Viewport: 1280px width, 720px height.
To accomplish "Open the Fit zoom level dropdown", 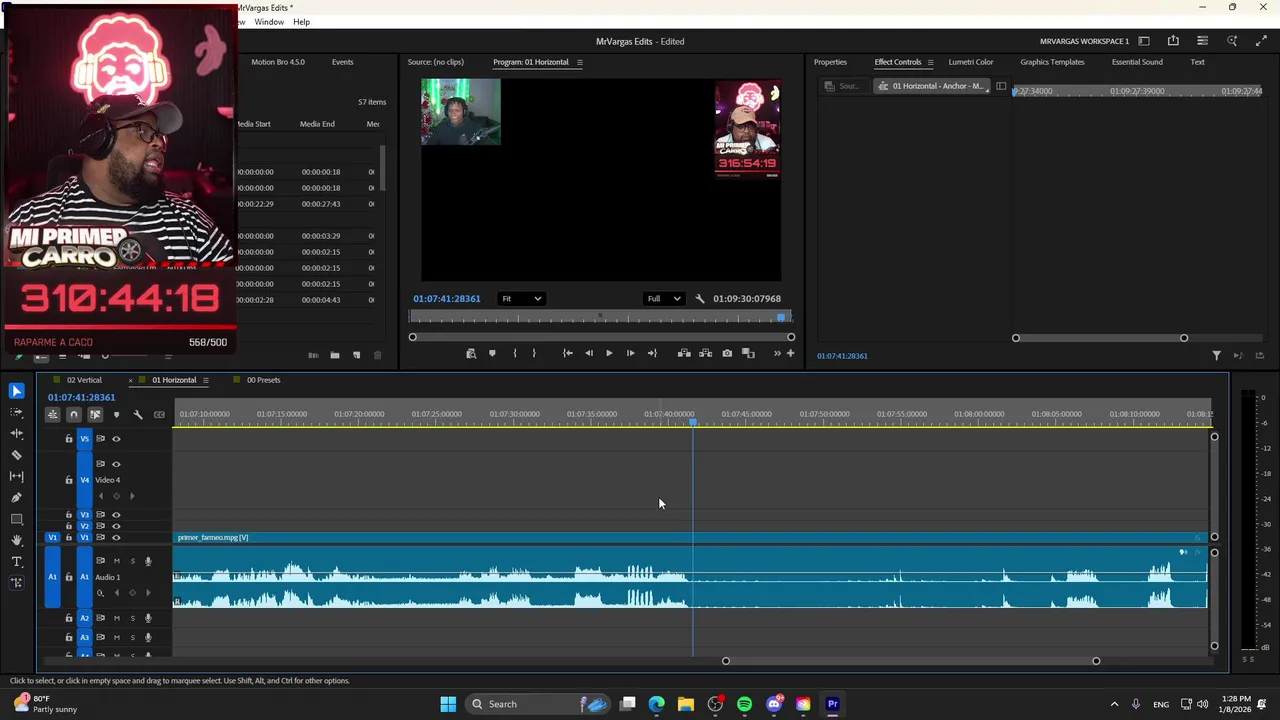I will point(521,298).
